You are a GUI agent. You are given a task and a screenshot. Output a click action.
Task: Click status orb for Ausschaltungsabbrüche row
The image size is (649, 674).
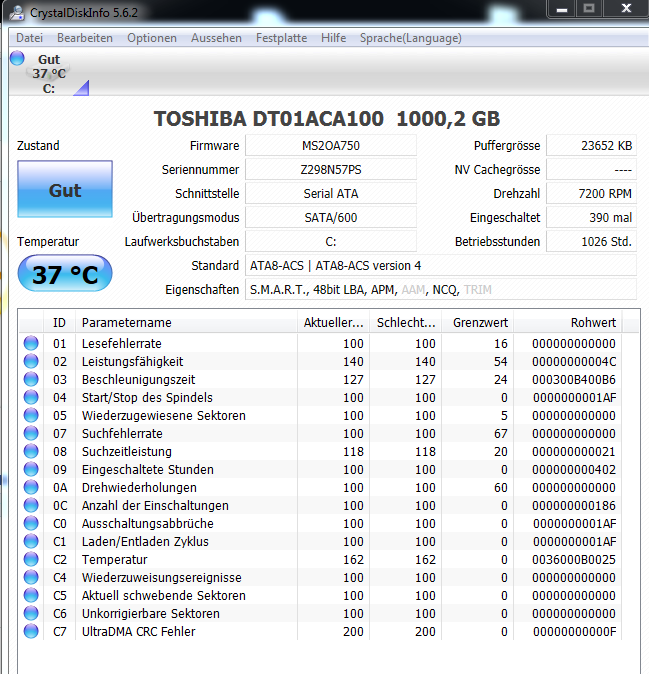31,523
